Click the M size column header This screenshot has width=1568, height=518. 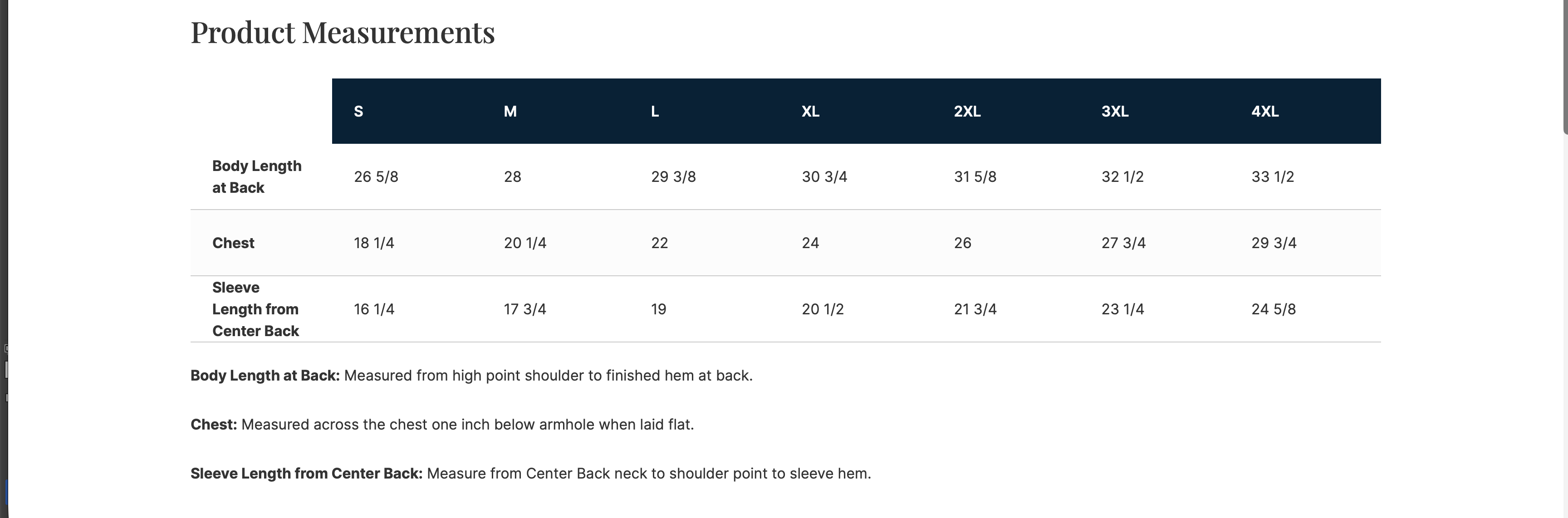point(510,112)
